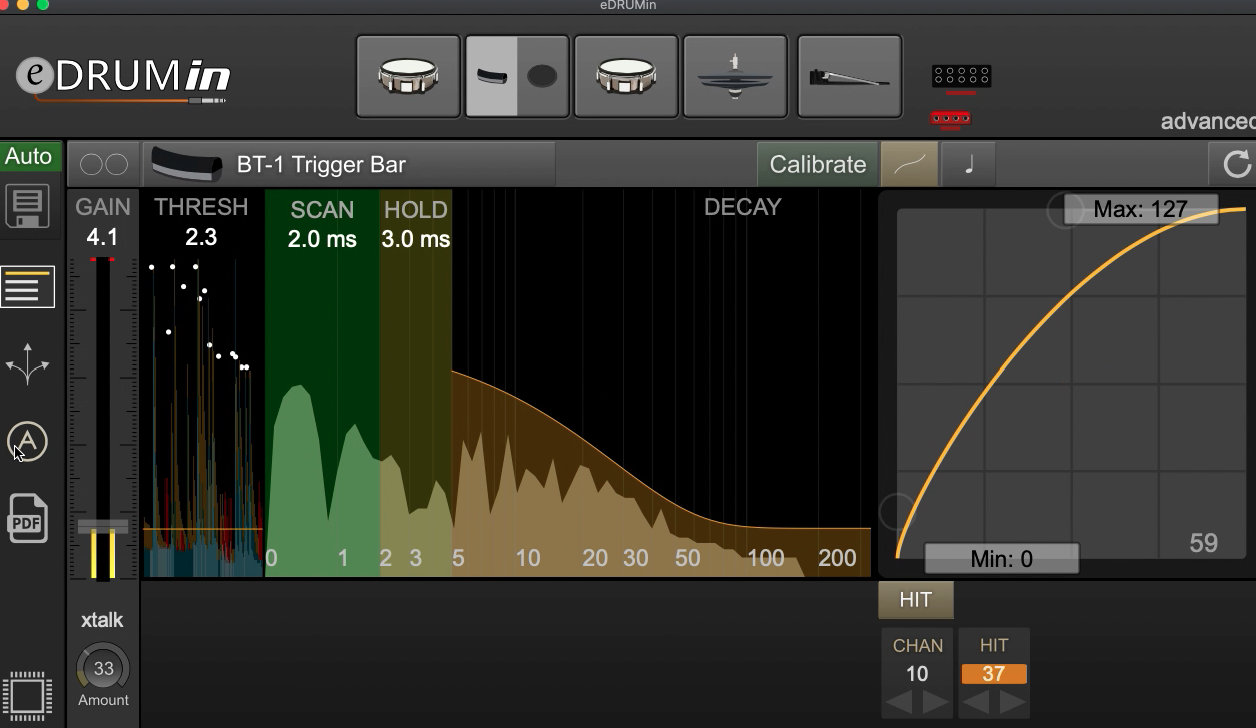The image size is (1256, 728).
Task: Open the red device connection icon
Action: pos(950,119)
